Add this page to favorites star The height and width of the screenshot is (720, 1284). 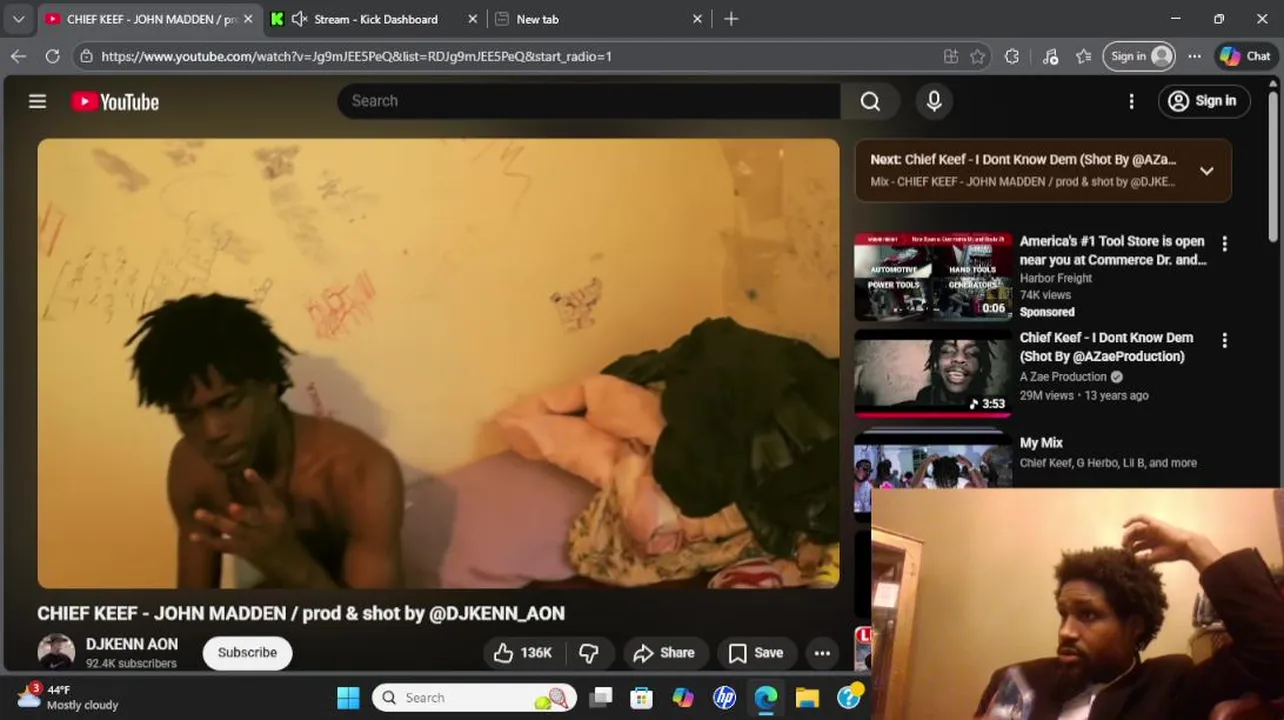click(978, 56)
